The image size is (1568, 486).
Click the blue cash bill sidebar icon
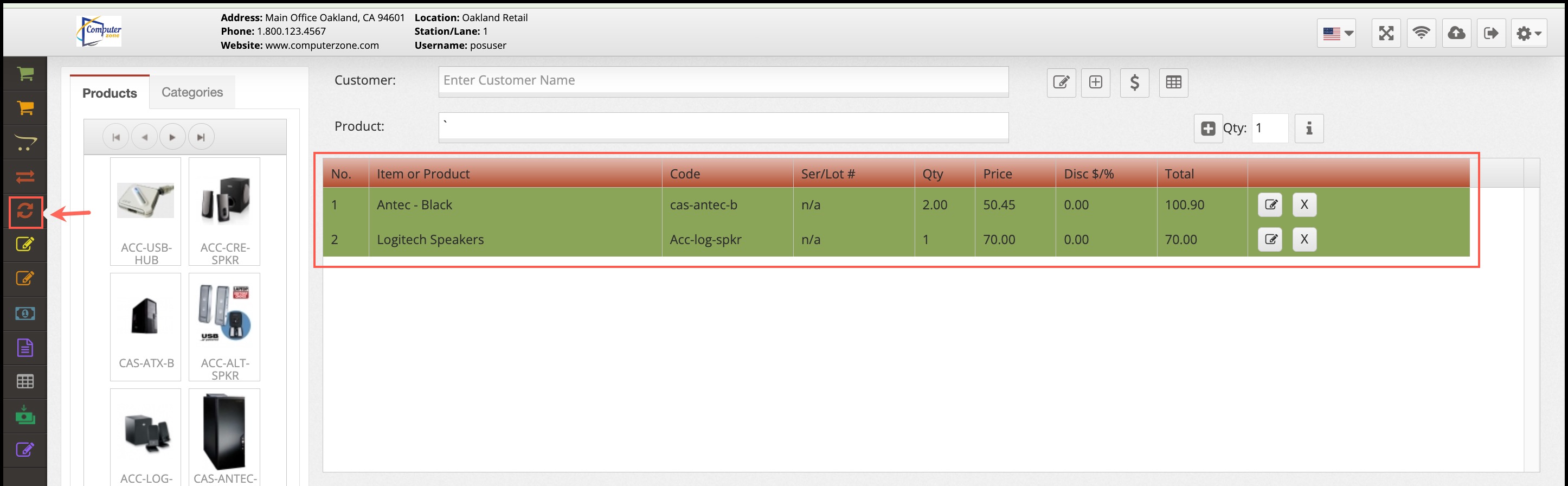tap(25, 313)
